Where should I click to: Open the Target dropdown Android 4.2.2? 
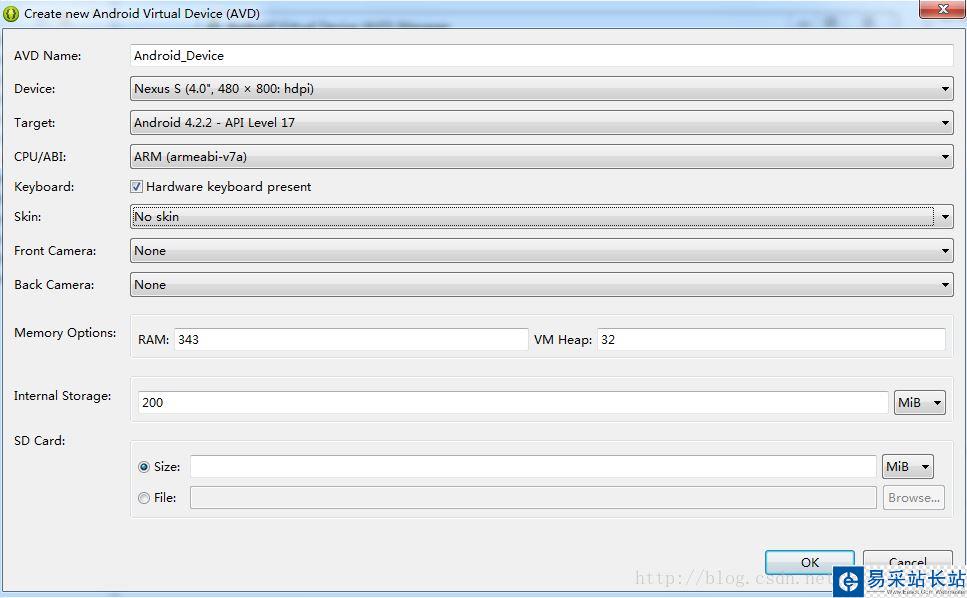[x=541, y=123]
